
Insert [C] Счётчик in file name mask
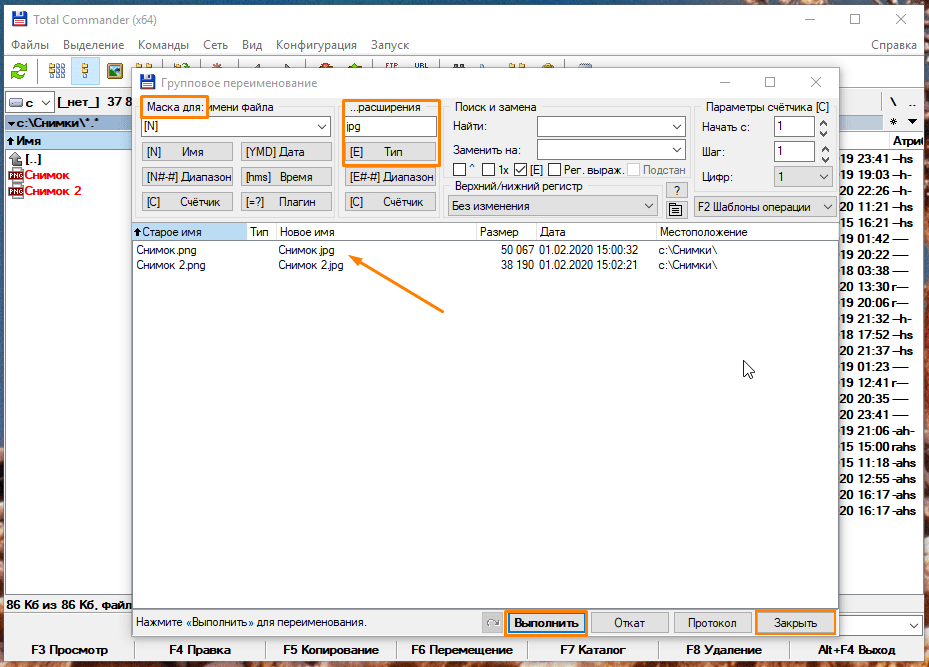[x=187, y=202]
